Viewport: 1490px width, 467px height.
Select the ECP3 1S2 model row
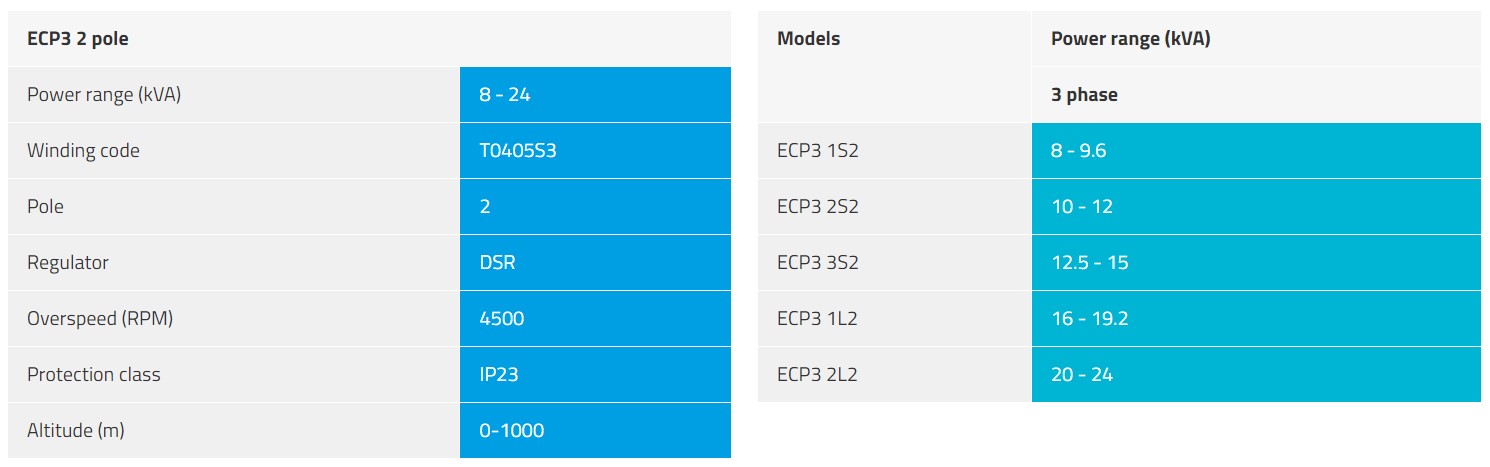pyautogui.click(x=818, y=151)
